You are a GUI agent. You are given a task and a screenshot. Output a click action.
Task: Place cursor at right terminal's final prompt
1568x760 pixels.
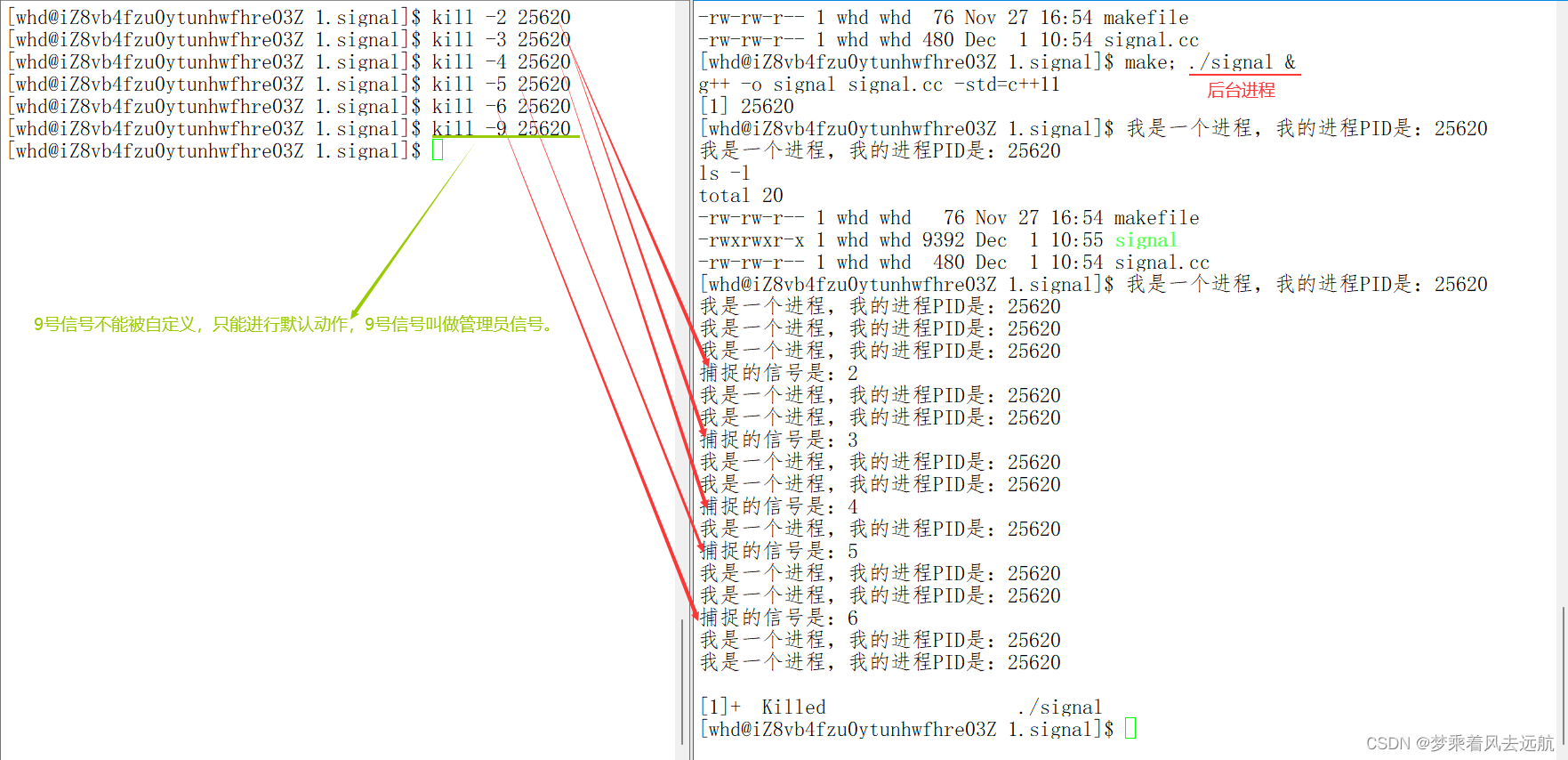(1130, 729)
